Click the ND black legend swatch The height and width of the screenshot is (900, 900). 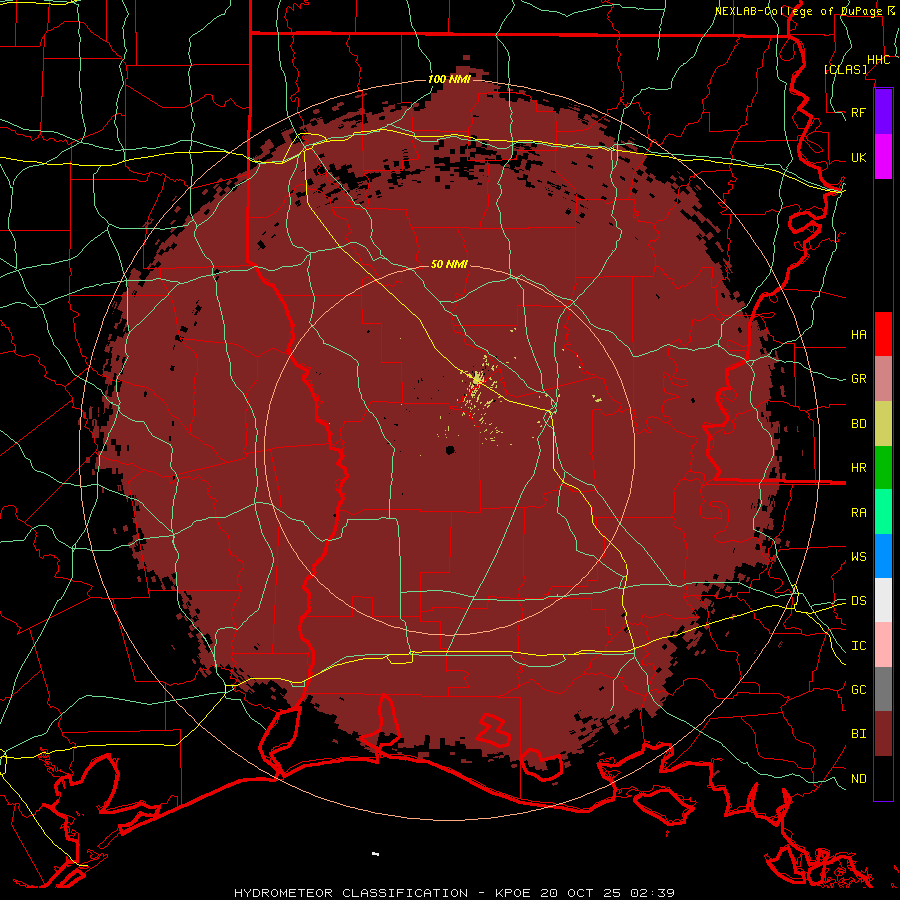click(x=883, y=778)
